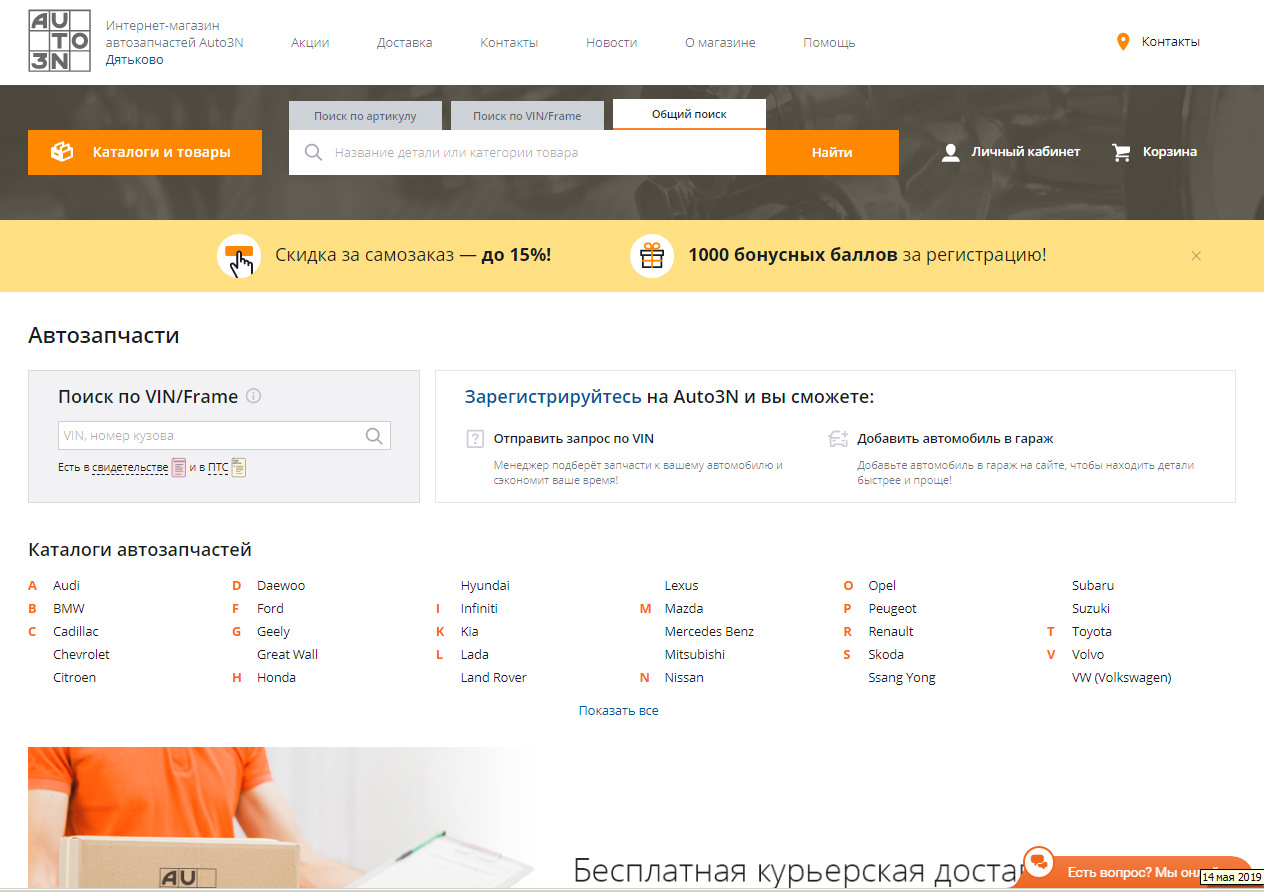Click the magnifier in the VIN field

(374, 436)
